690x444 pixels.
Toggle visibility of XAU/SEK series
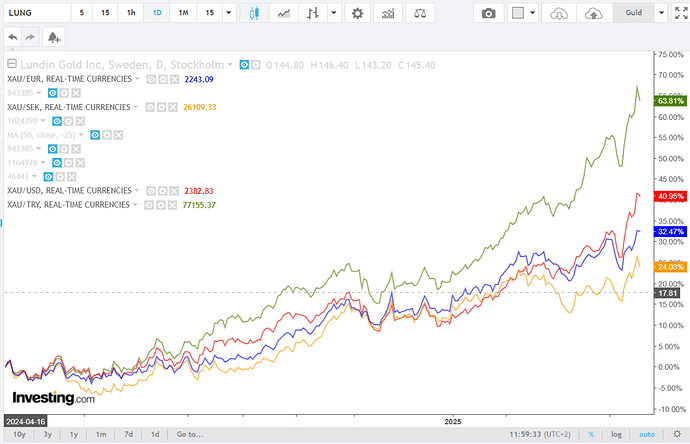pyautogui.click(x=150, y=107)
